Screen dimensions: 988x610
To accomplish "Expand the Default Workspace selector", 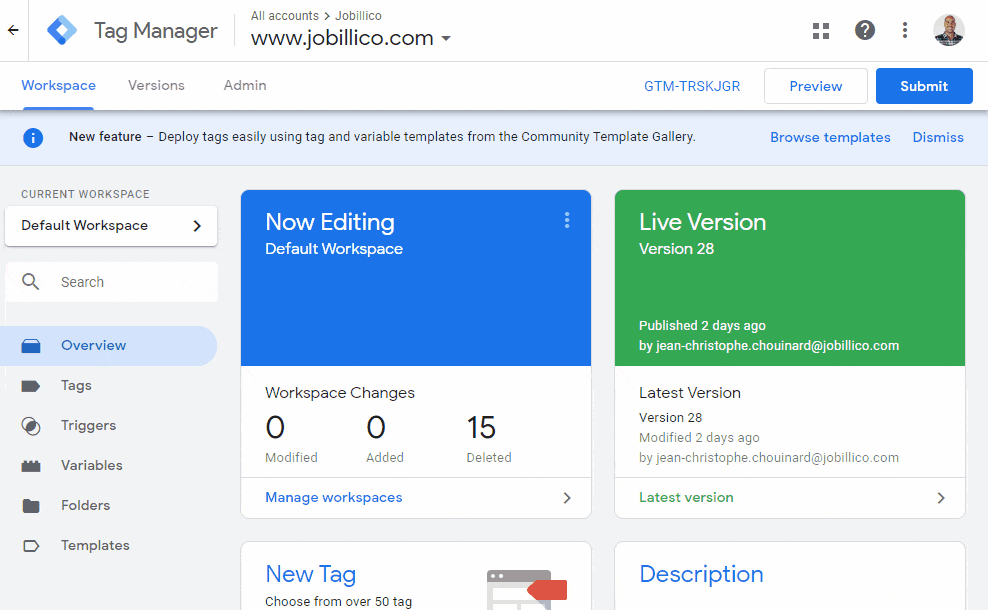I will pyautogui.click(x=111, y=226).
